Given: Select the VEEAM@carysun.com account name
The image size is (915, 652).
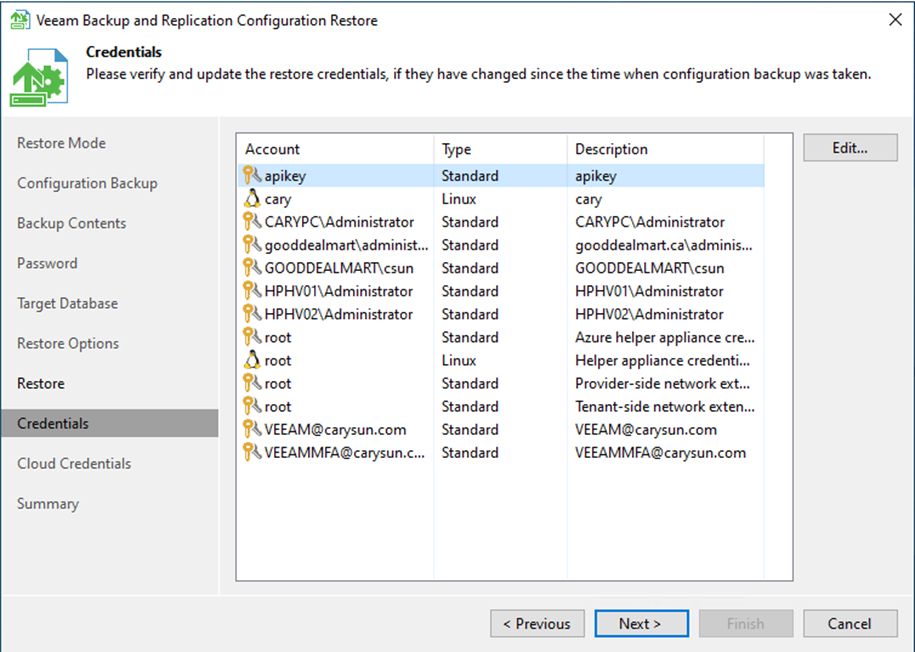Looking at the screenshot, I should [x=336, y=430].
